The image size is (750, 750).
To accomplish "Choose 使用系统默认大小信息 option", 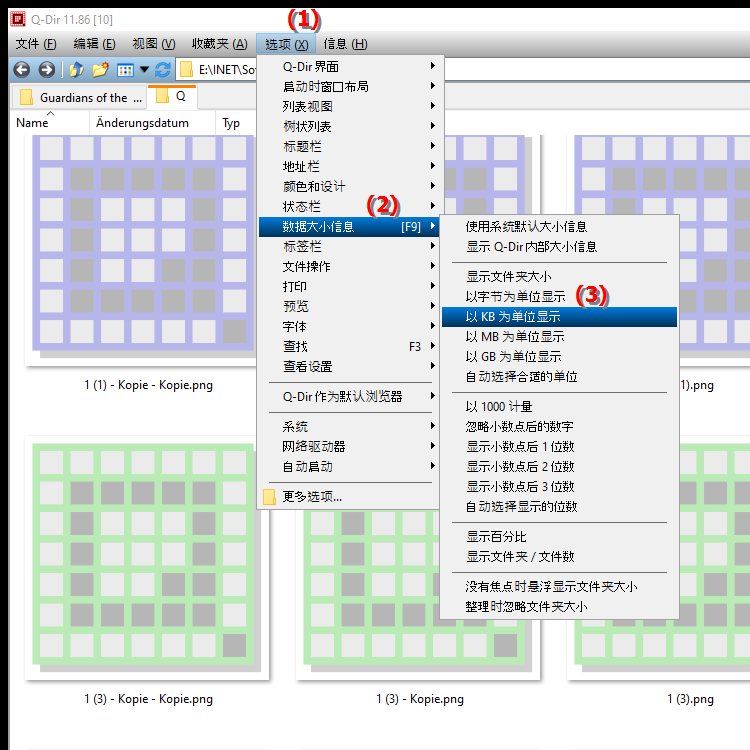I will 559,227.
